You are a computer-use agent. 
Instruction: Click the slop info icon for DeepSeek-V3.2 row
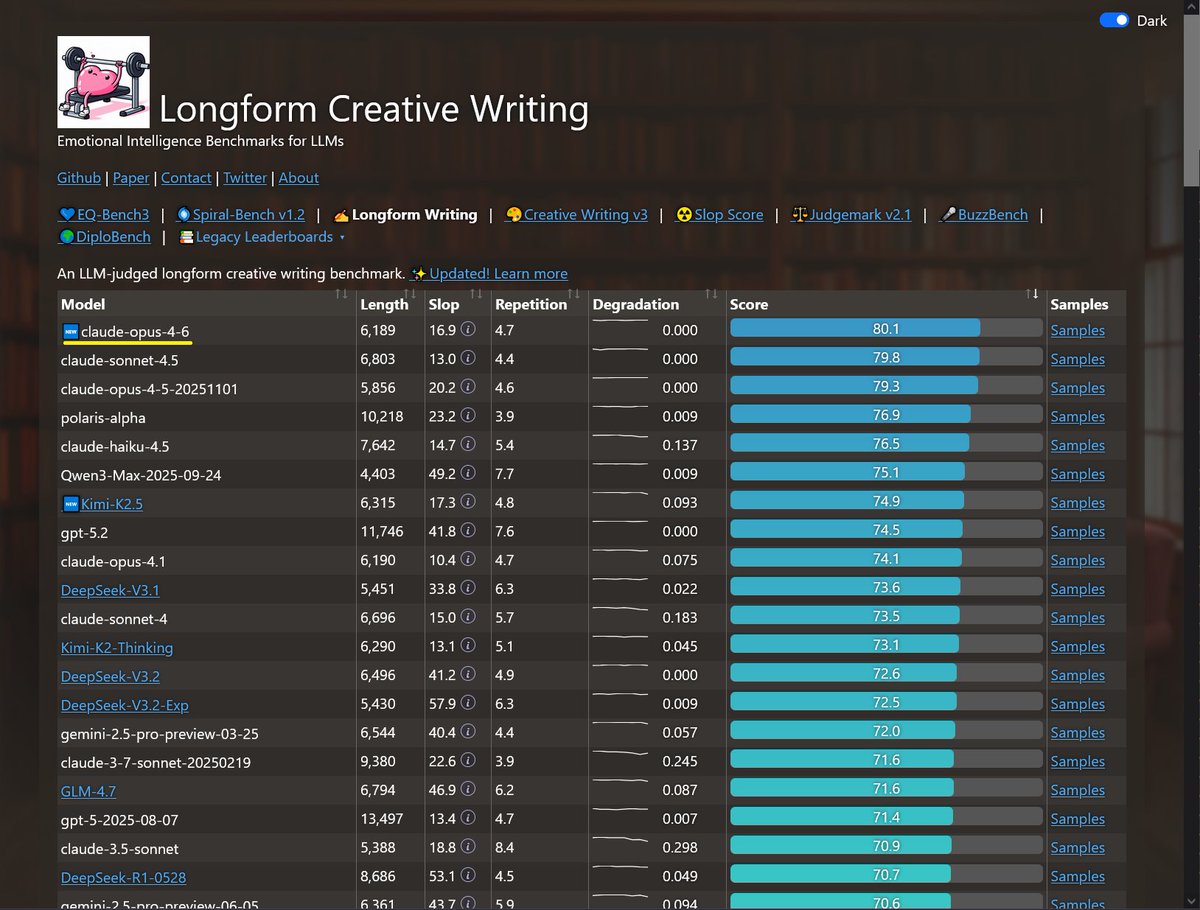point(468,676)
